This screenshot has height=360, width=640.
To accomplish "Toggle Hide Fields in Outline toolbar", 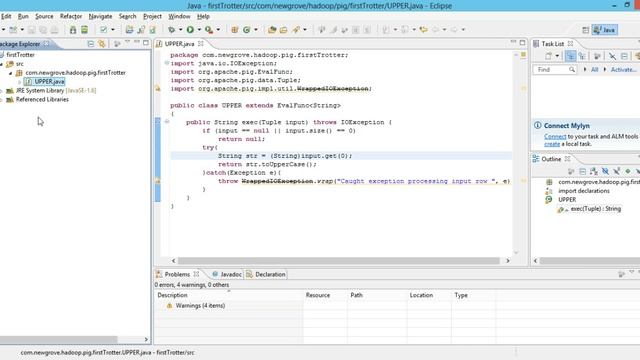I will pyautogui.click(x=605, y=171).
